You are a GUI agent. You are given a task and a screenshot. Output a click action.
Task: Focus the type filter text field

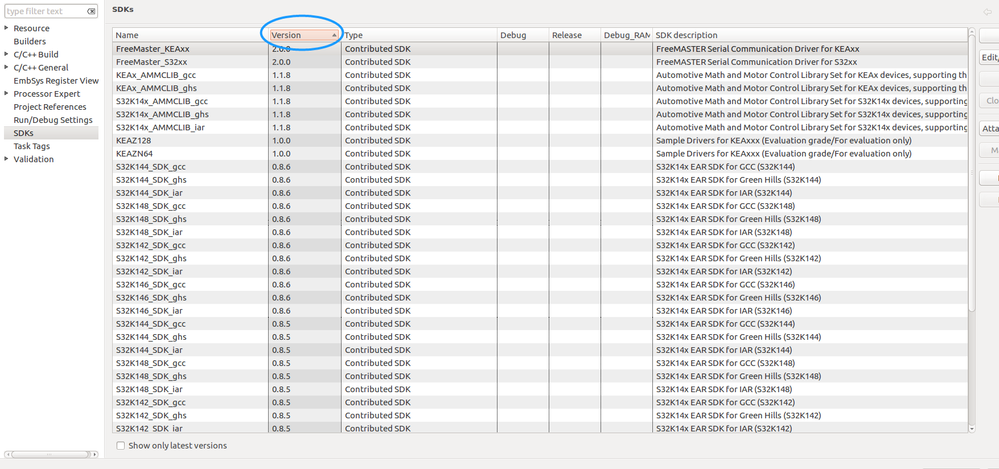pos(45,11)
